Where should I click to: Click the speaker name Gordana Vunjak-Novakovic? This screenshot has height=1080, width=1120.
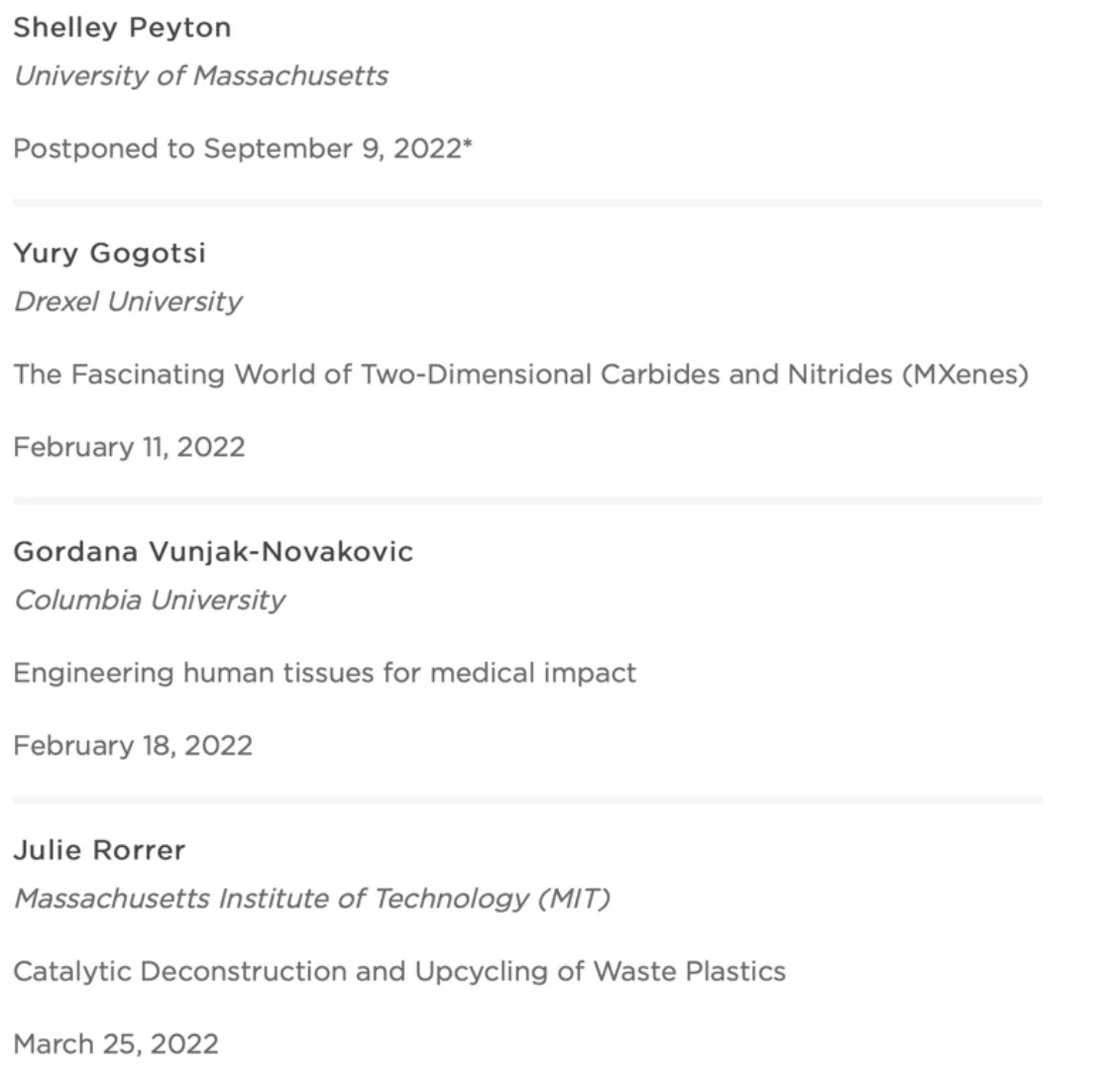click(213, 552)
